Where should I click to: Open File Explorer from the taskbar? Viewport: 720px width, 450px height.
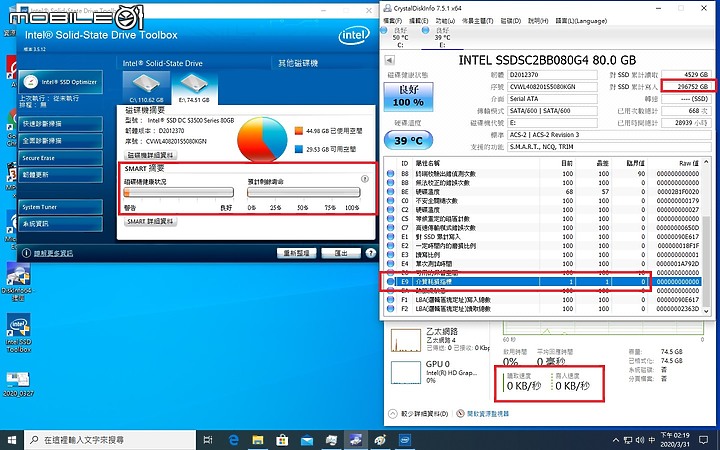[258, 440]
